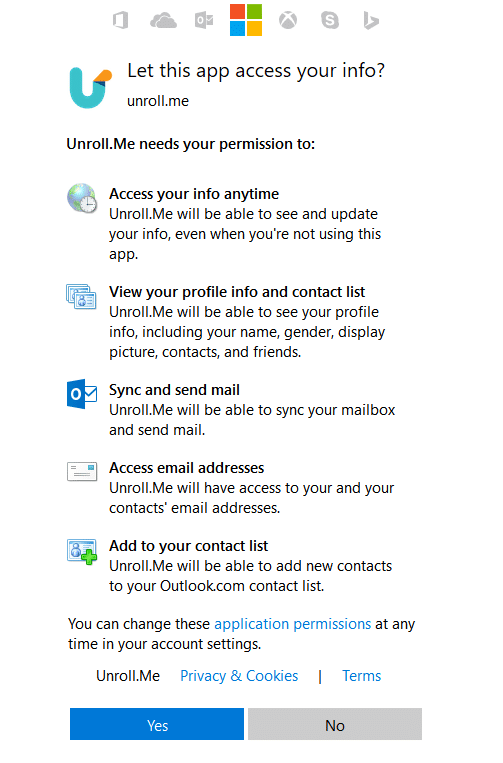Decline access with the No button

coord(335,724)
